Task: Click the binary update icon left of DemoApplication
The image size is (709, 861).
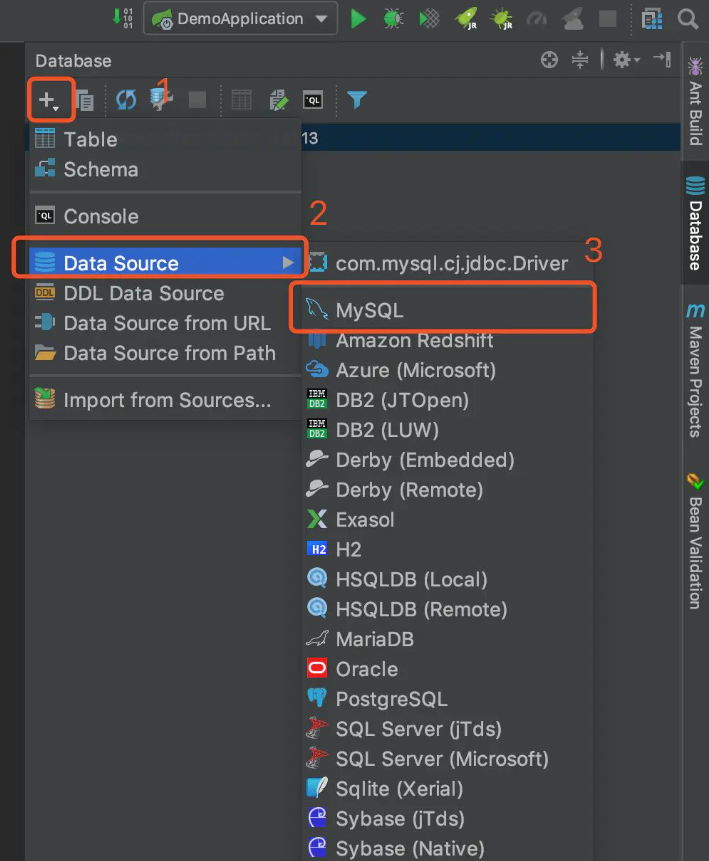Action: tap(122, 18)
